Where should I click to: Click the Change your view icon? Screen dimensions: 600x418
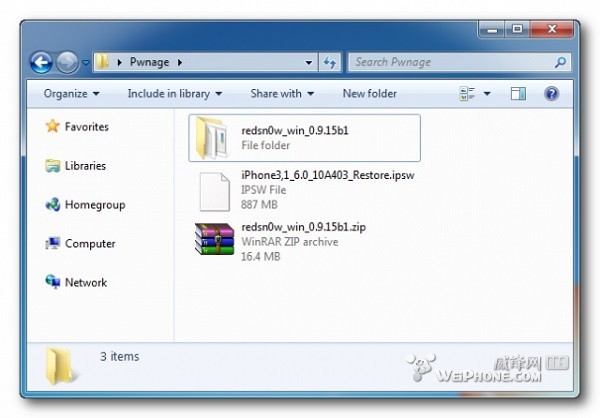point(467,94)
